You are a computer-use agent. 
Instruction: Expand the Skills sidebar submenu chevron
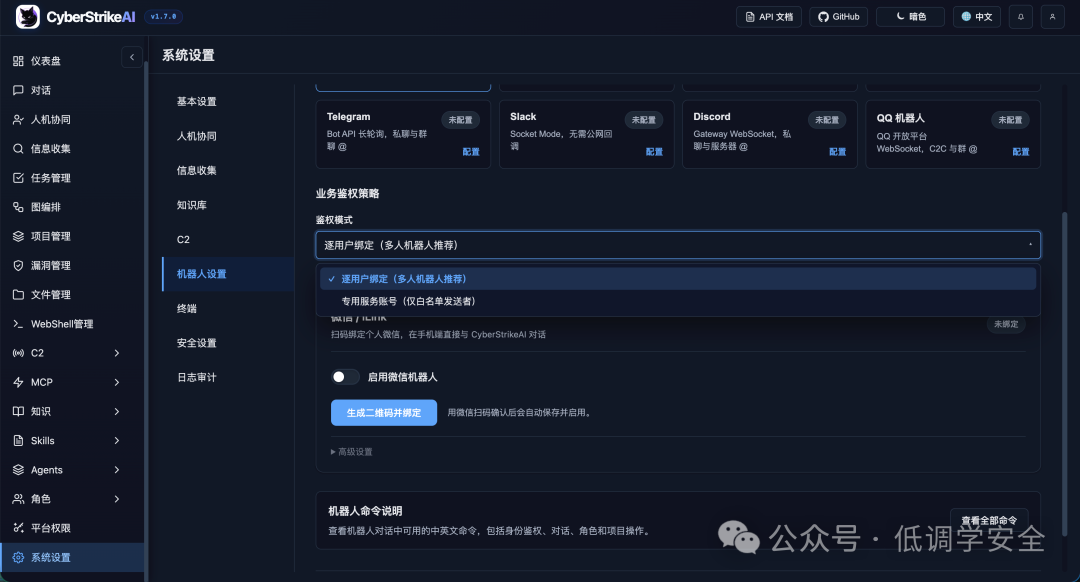tap(116, 440)
